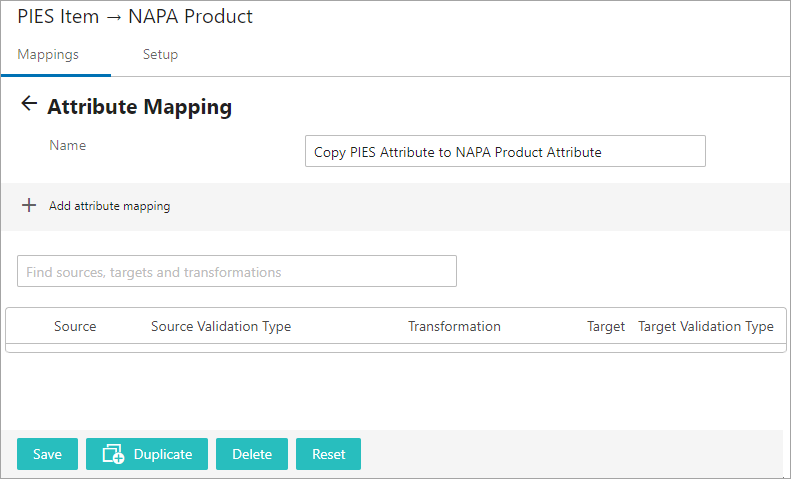Click the duplicate icon on Duplicate button
Viewport: 791px width, 479px height.
(114, 454)
